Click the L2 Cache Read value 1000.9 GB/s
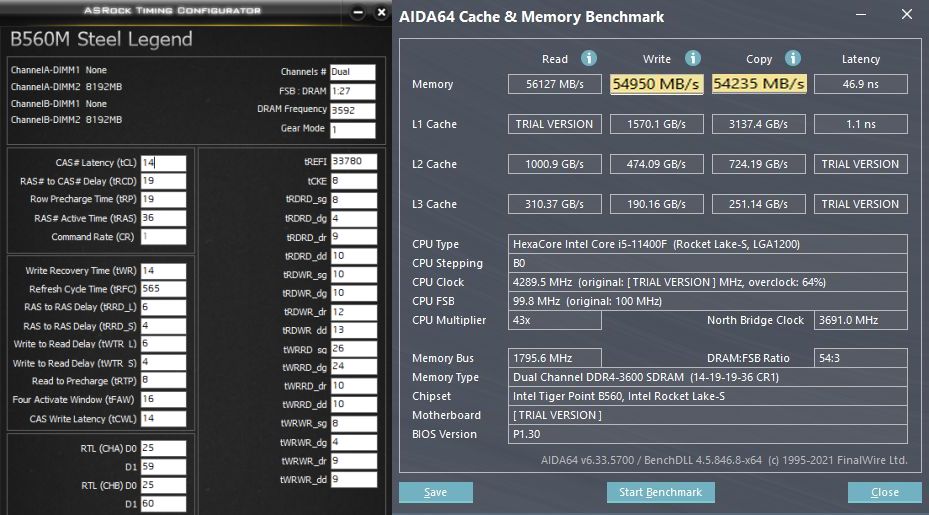Viewport: 929px width, 515px height. (555, 164)
